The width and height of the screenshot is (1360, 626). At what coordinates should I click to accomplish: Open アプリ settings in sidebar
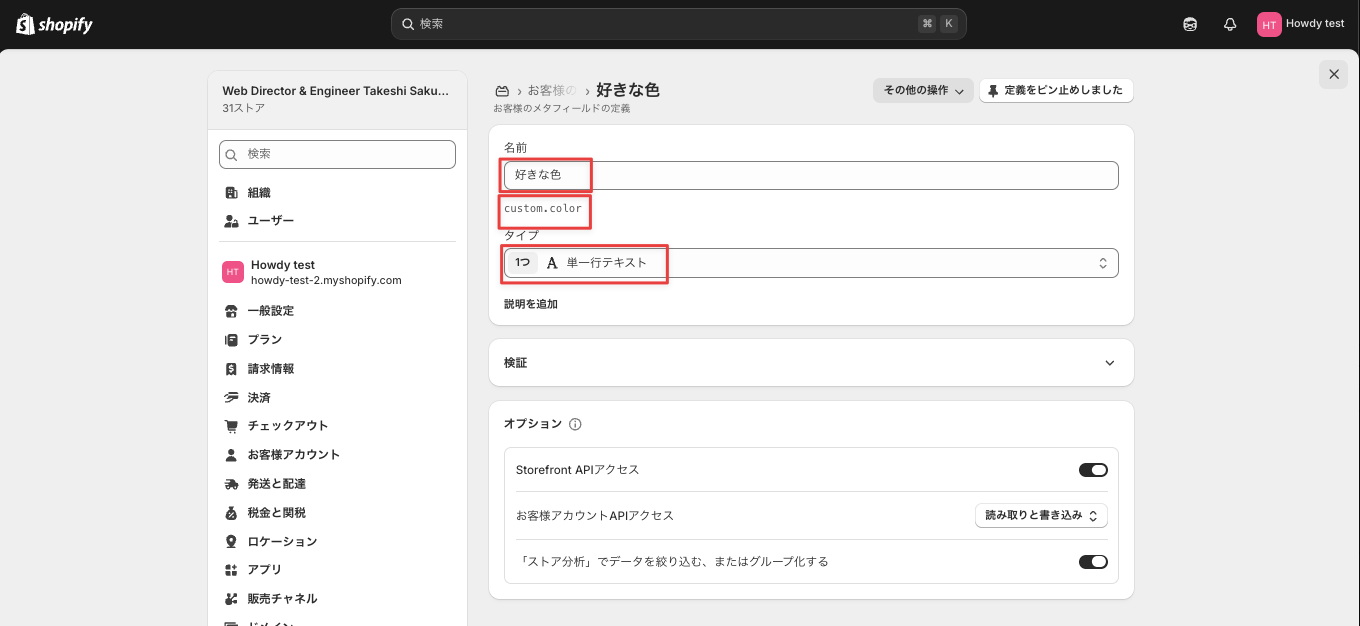click(265, 569)
